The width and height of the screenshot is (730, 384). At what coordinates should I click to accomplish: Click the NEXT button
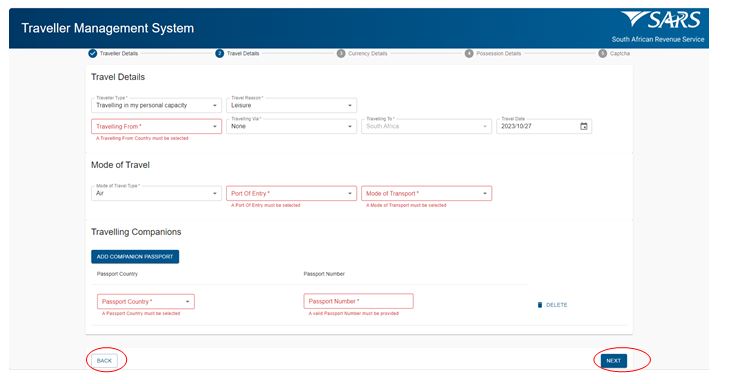(614, 361)
